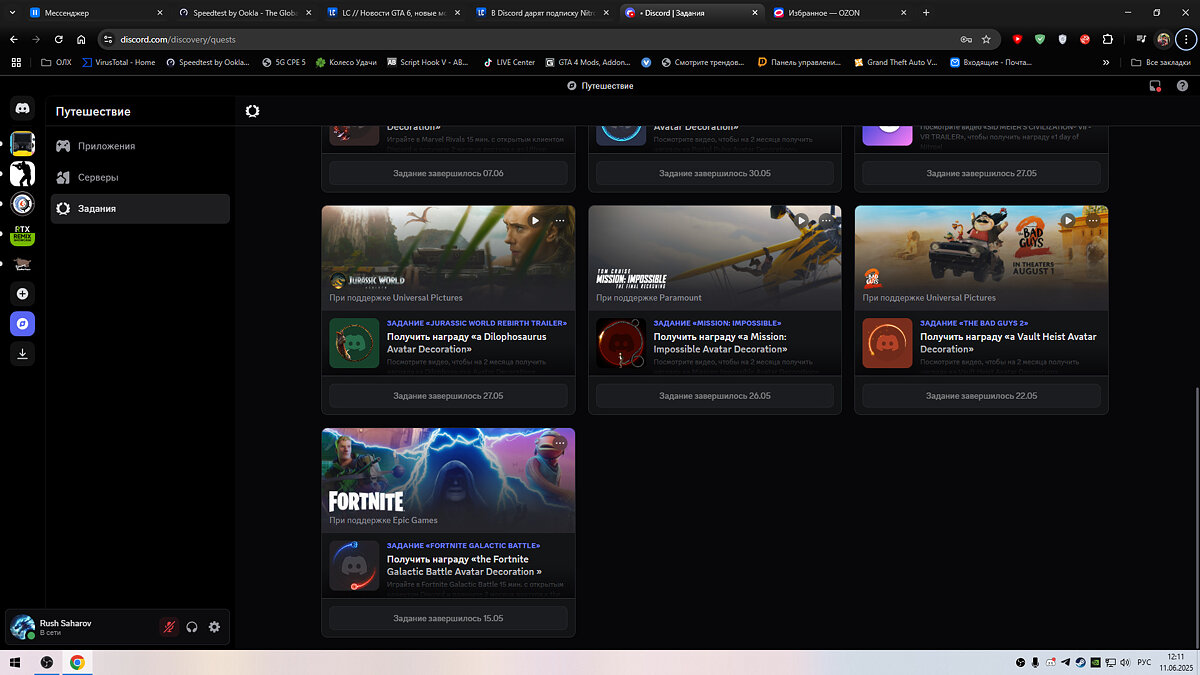Open the download apps icon in sidebar

[22, 353]
